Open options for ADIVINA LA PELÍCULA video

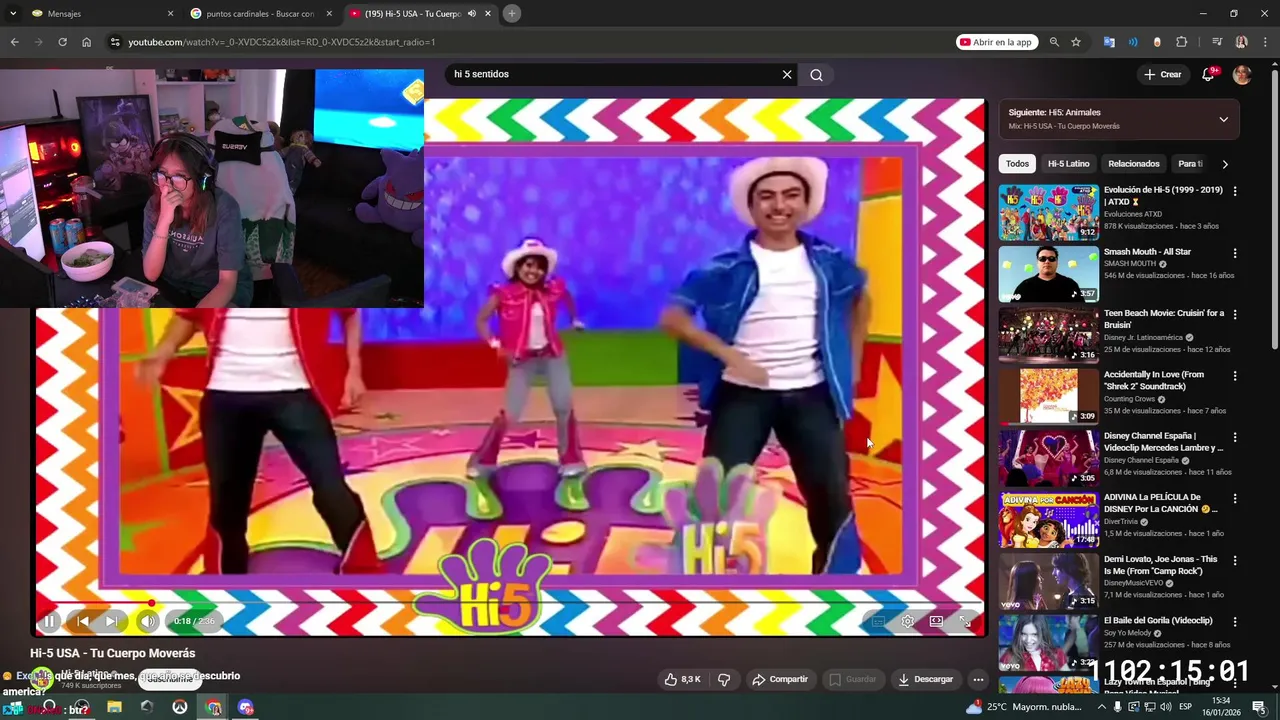click(x=1235, y=498)
